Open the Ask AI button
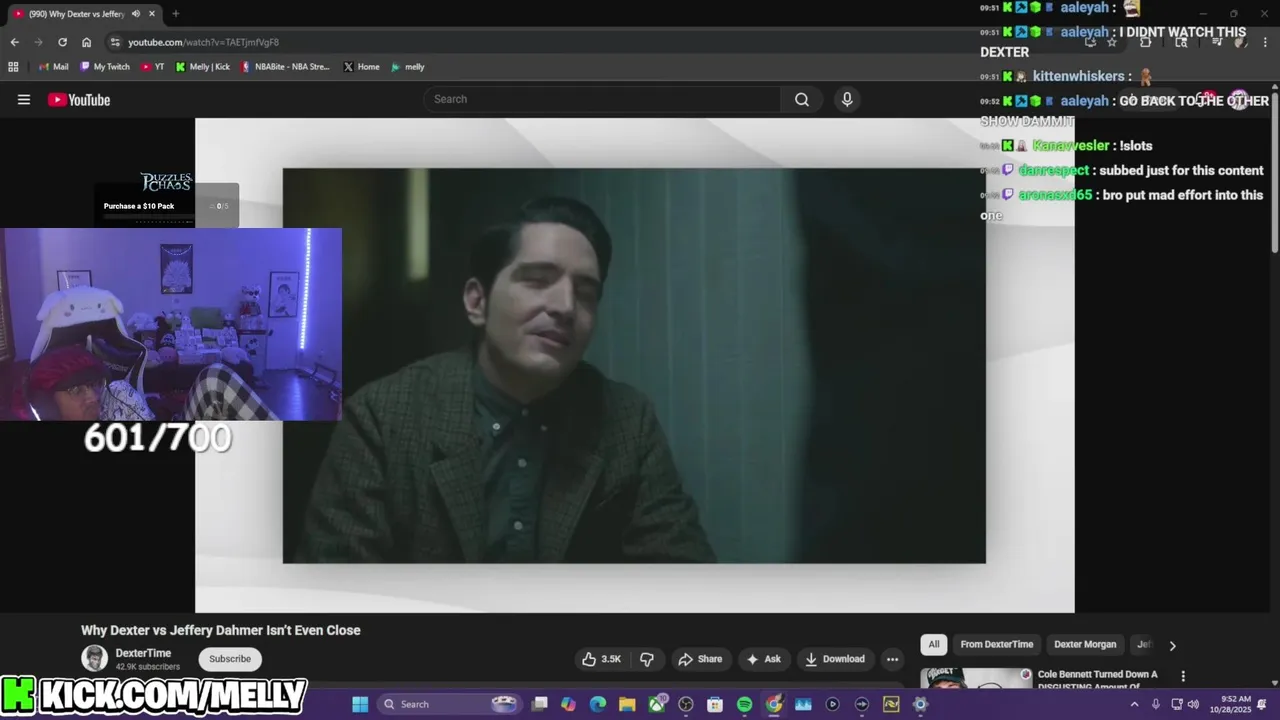This screenshot has height=720, width=1280. (x=763, y=659)
